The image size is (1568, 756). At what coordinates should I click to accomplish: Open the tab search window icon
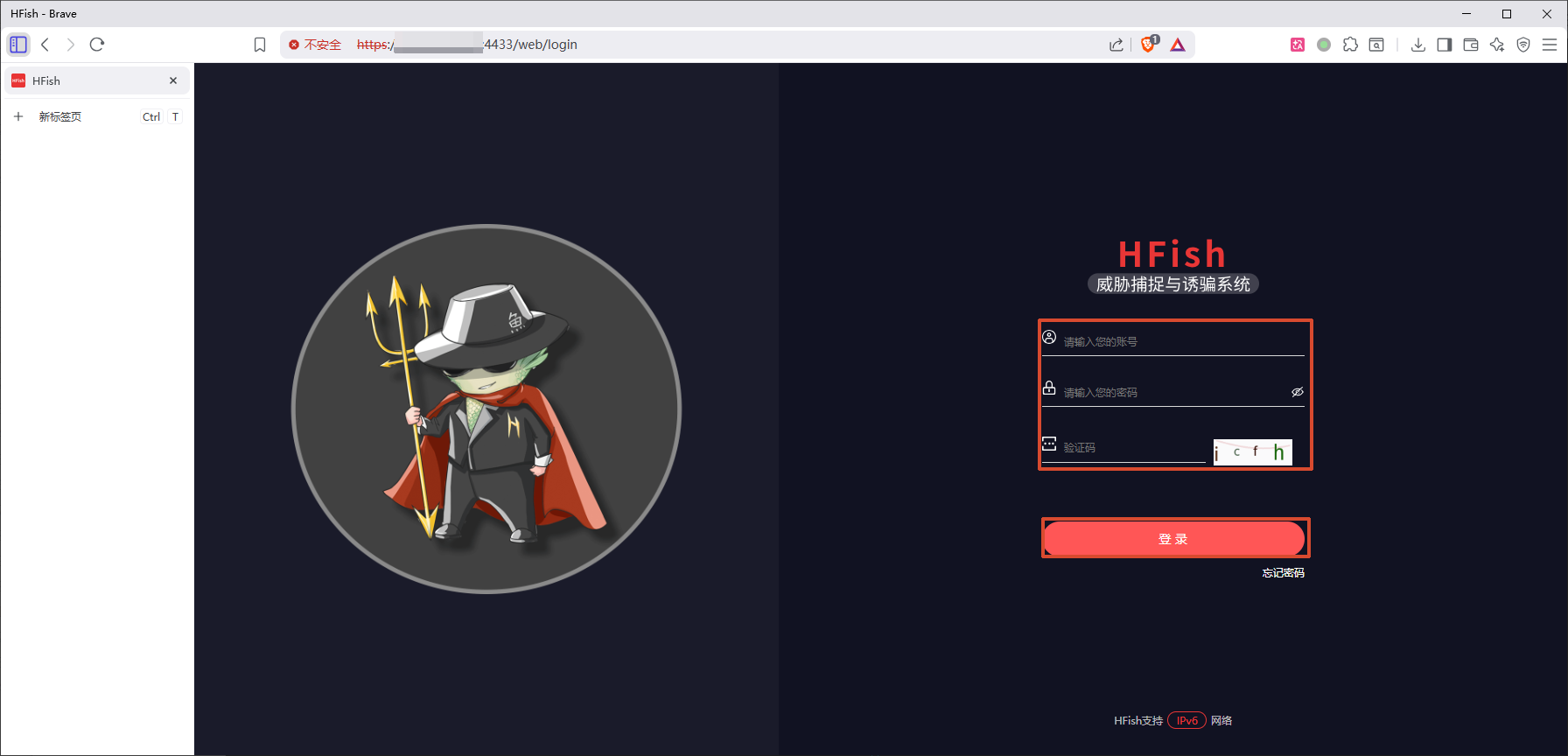click(x=1376, y=45)
